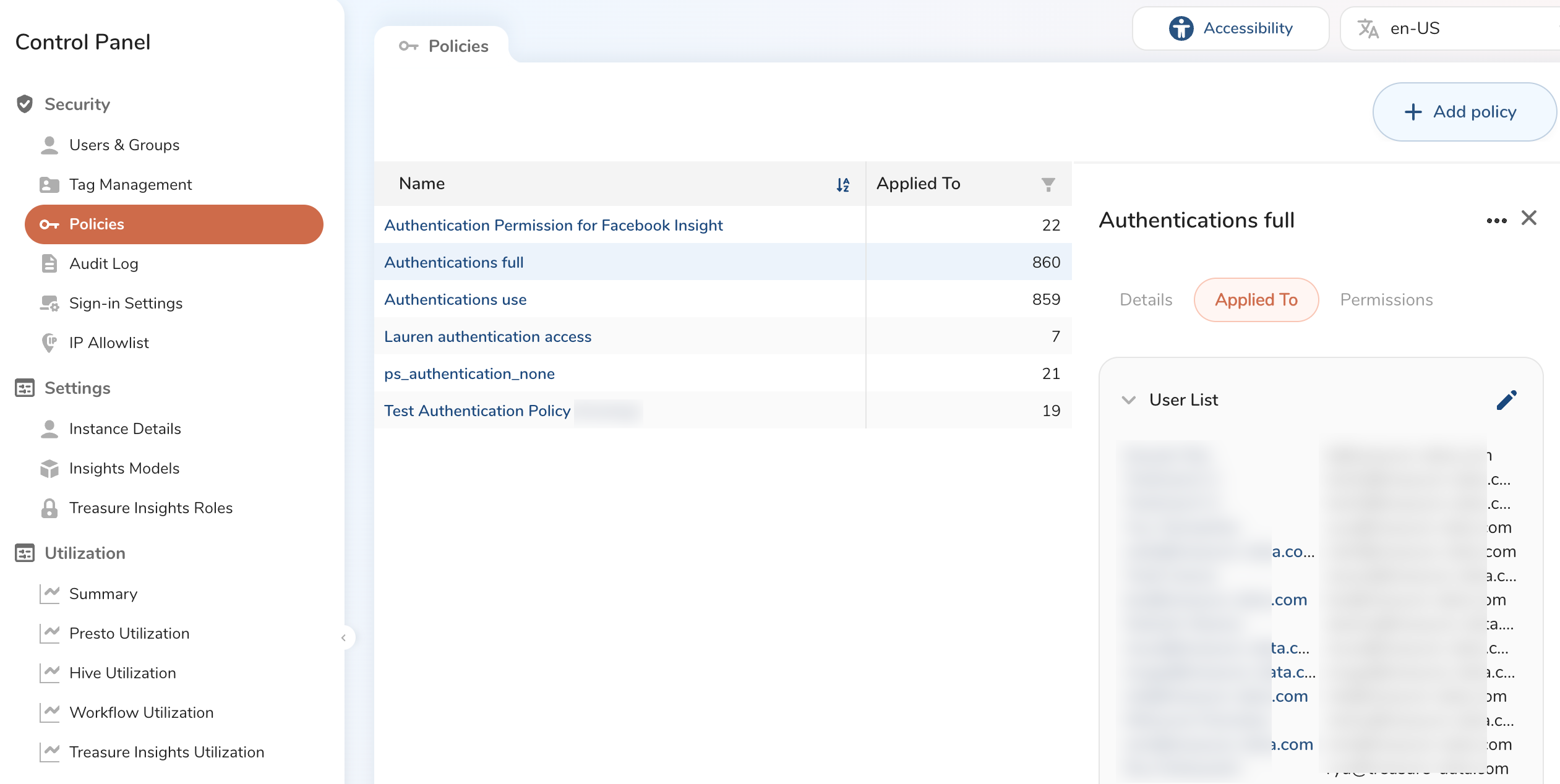Open Treasure Insights Roles lock item
Screen dimensions: 1560x784
150,508
